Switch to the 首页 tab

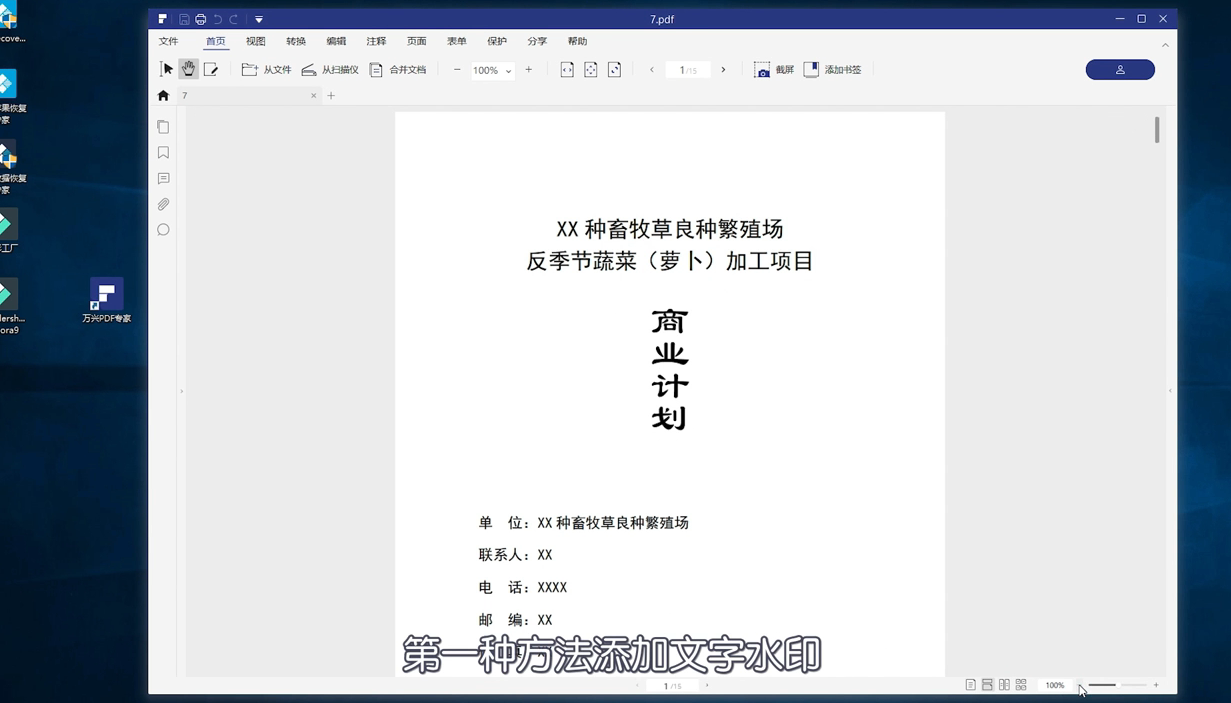coord(215,42)
